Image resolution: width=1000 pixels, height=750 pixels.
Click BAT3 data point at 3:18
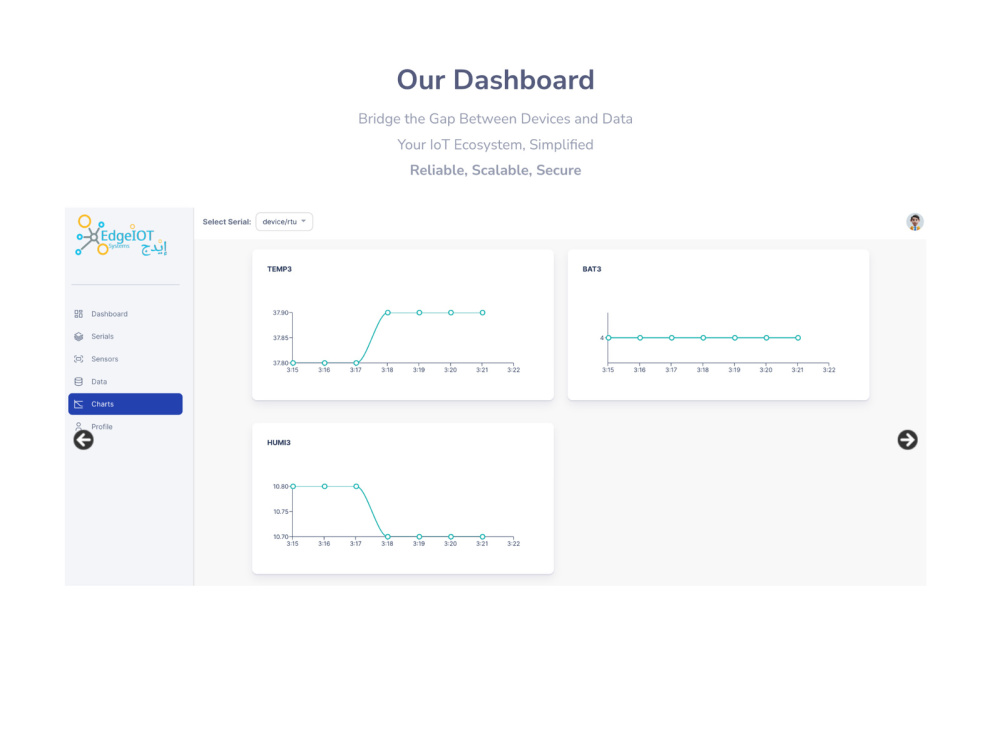tap(703, 338)
